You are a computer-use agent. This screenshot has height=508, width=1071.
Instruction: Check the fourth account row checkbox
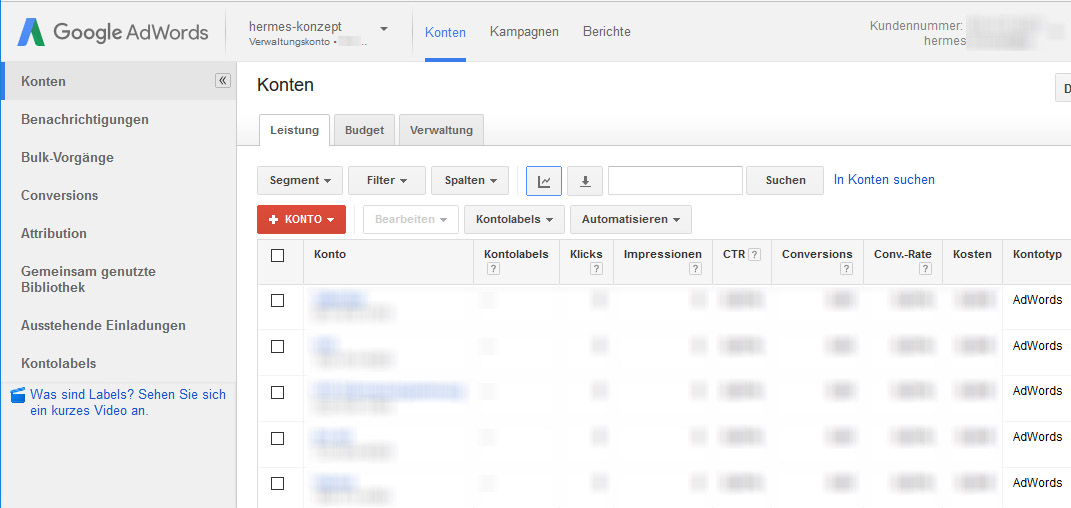coord(277,438)
